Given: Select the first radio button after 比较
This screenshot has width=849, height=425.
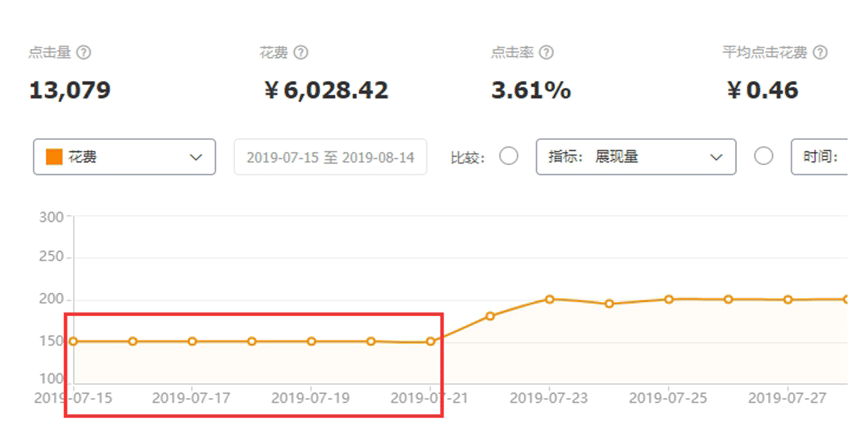Looking at the screenshot, I should (508, 156).
